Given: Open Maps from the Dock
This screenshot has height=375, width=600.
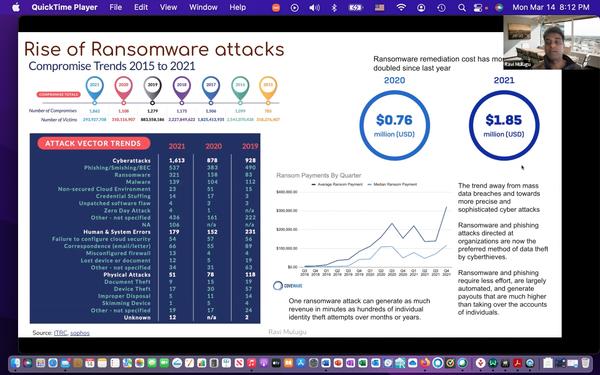Looking at the screenshot, I should point(127,363).
